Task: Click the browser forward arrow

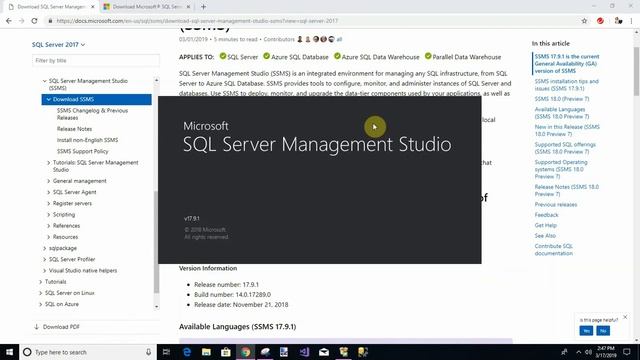Action: [x=21, y=21]
